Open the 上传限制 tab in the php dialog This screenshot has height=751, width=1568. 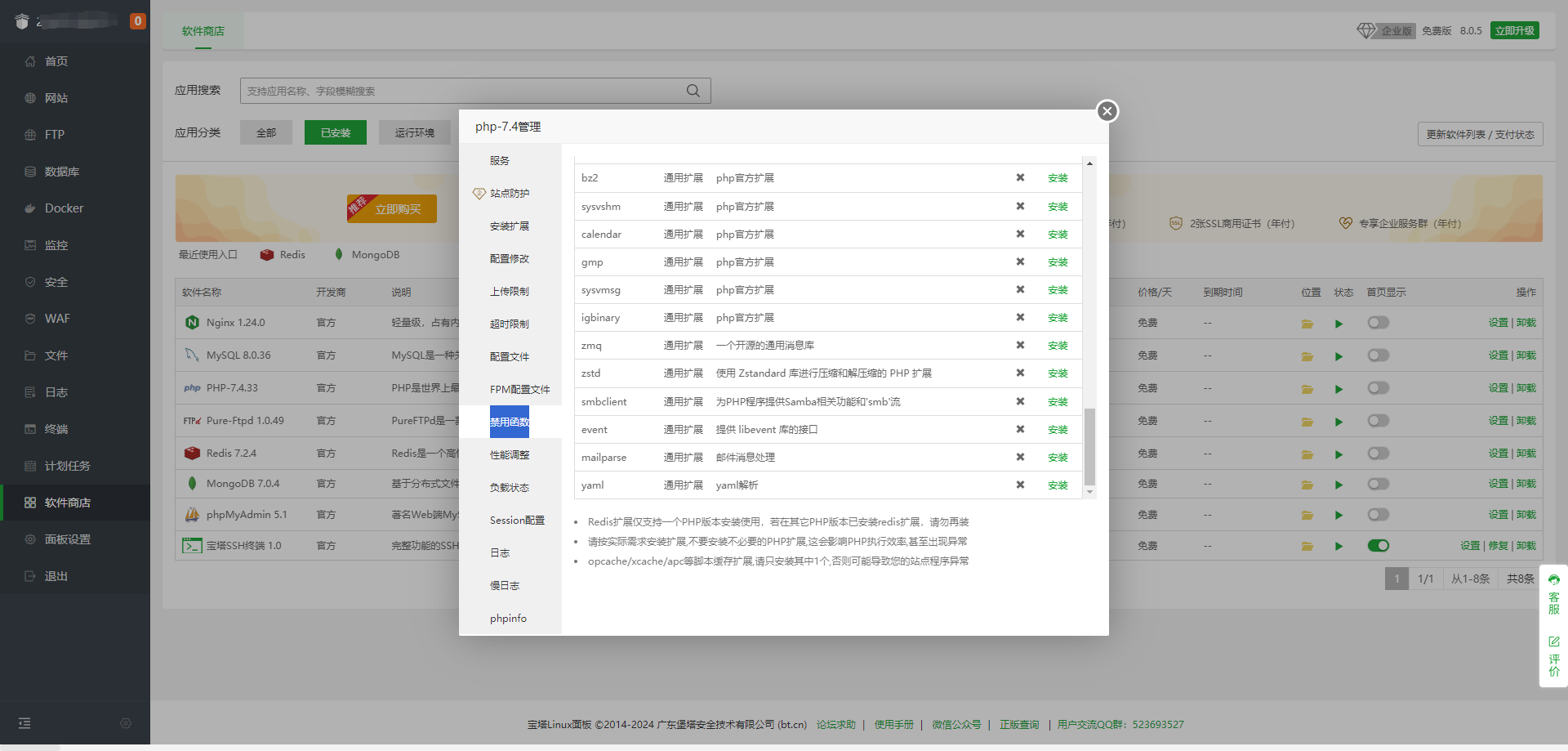510,292
